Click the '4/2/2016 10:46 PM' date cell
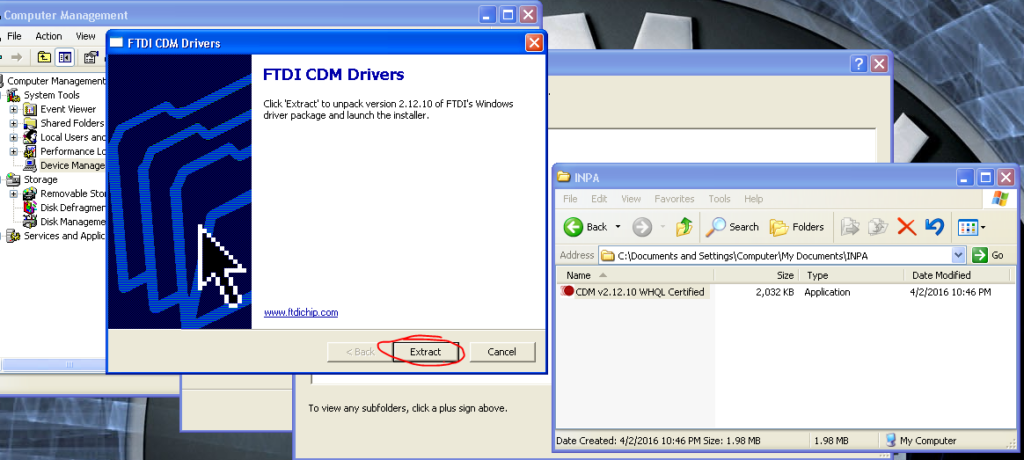 [x=950, y=292]
